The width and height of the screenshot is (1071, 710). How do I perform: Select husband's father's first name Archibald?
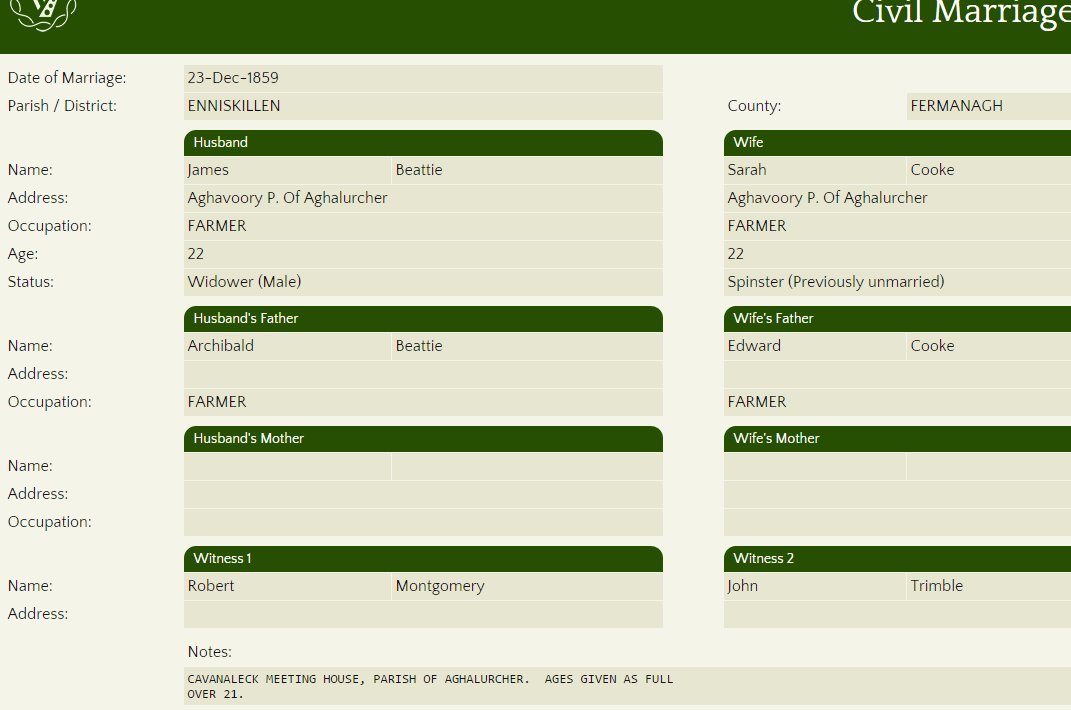(287, 346)
